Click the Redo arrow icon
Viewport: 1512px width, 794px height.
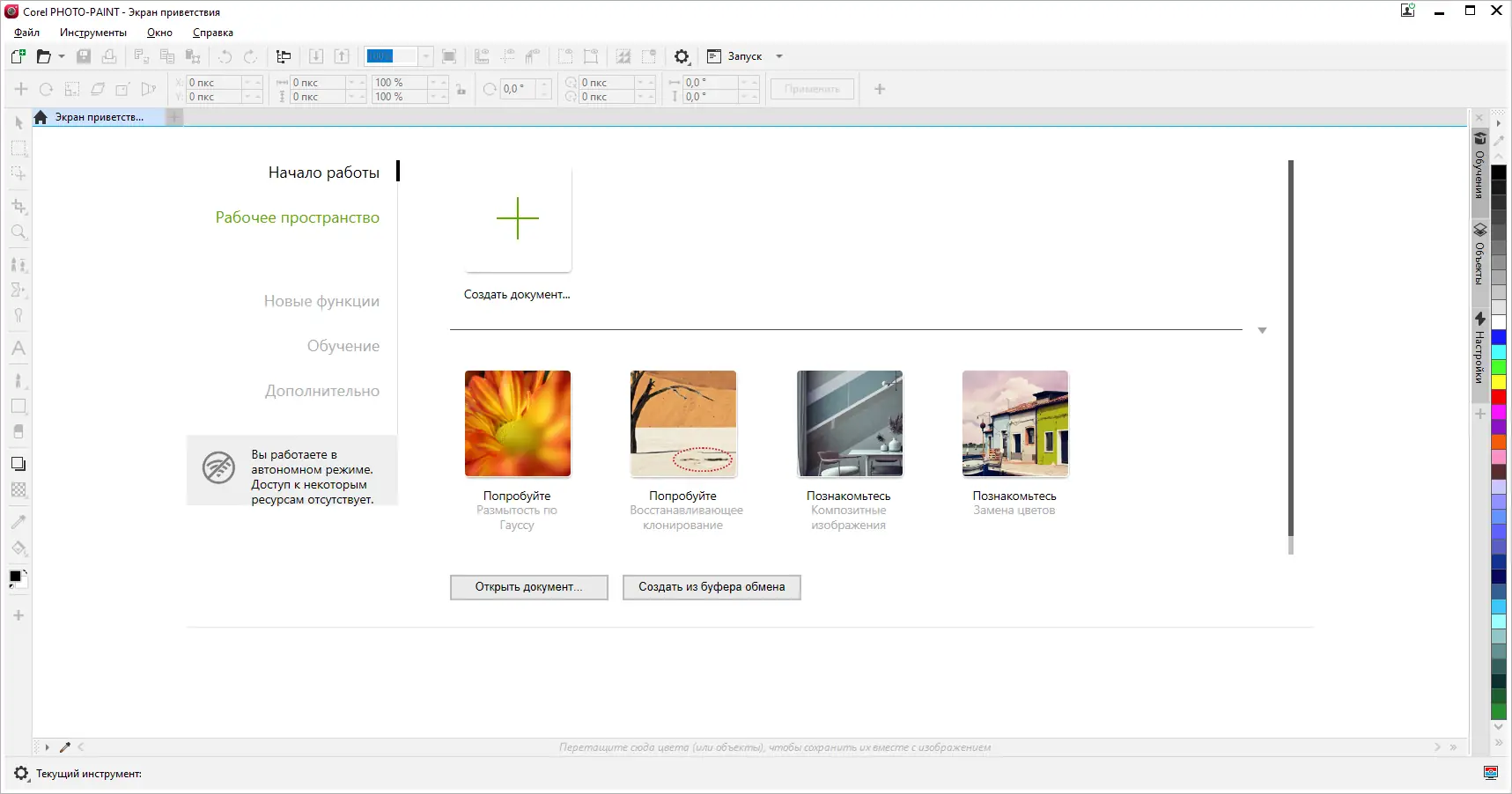click(251, 56)
